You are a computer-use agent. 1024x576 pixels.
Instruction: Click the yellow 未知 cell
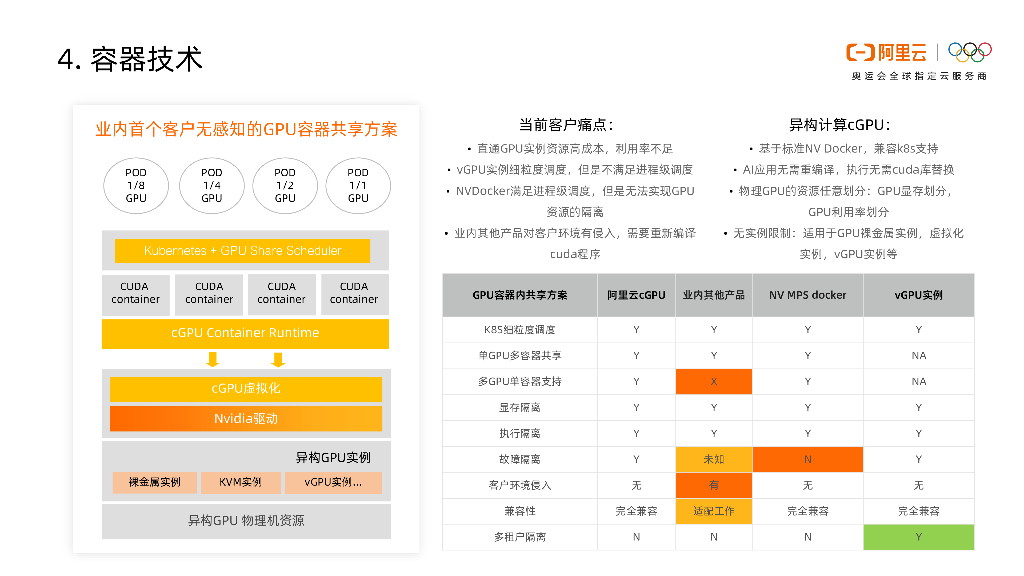[714, 459]
